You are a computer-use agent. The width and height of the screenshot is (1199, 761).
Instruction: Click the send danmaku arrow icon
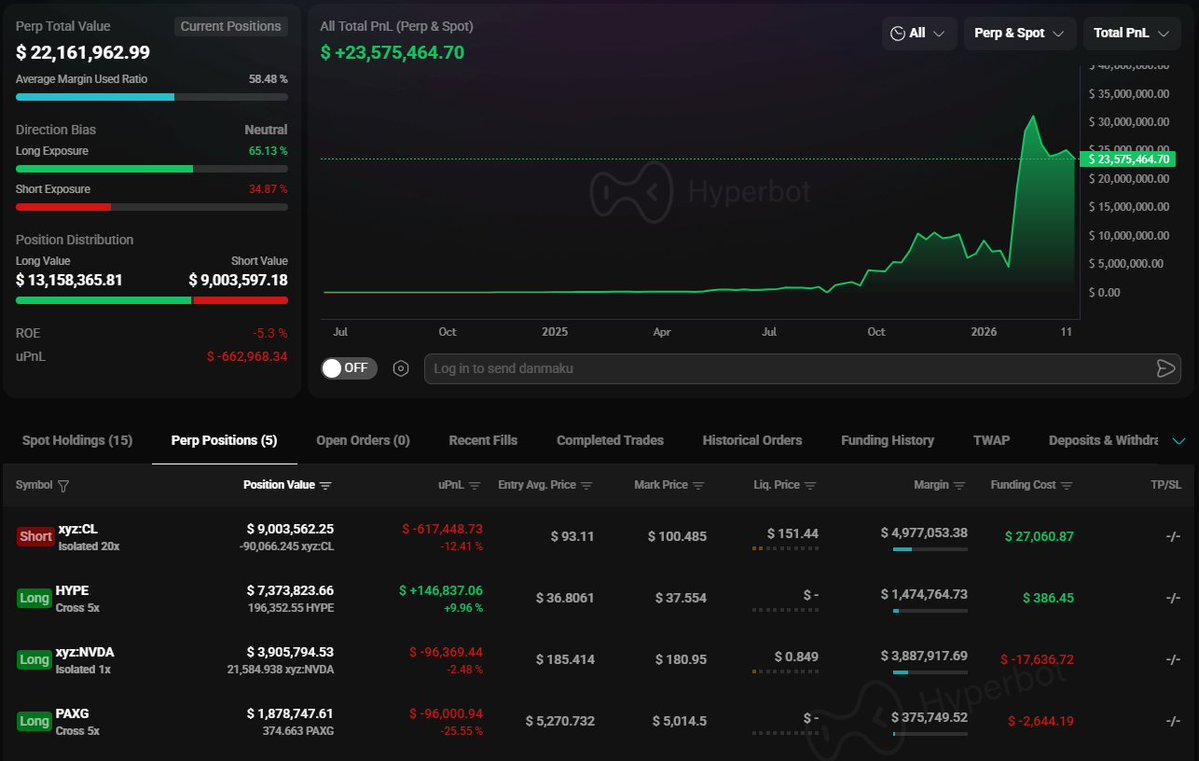(x=1165, y=369)
